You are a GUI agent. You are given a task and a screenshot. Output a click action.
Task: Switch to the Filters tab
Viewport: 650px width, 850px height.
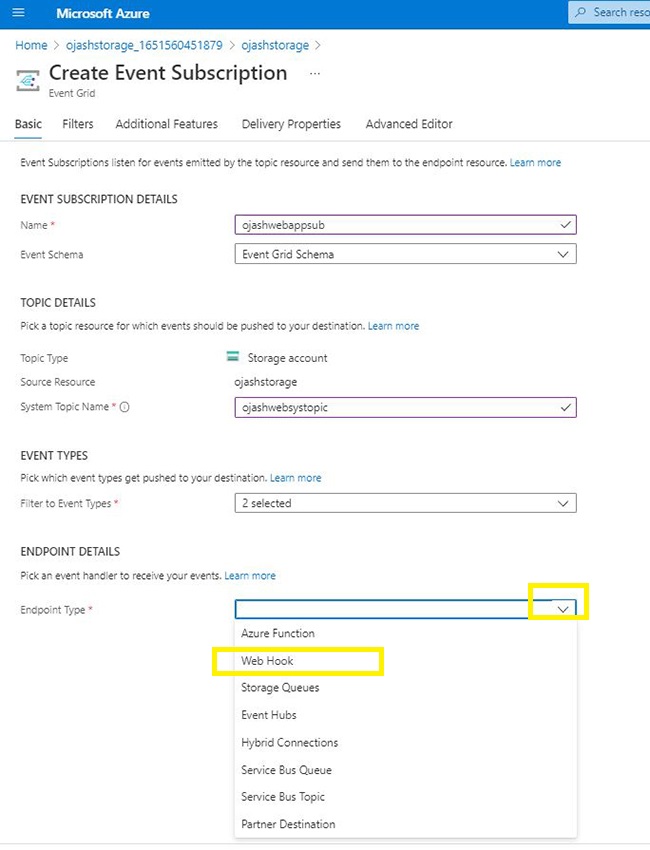[78, 124]
